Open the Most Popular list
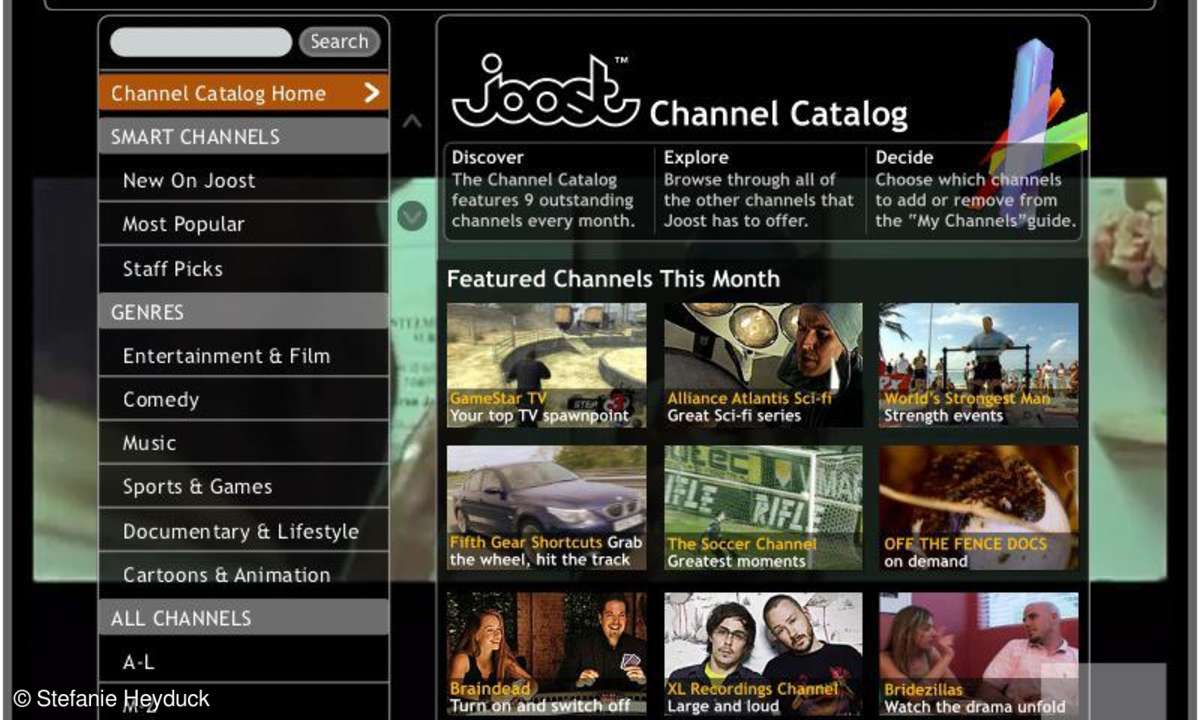Image resolution: width=1200 pixels, height=720 pixels. point(243,224)
